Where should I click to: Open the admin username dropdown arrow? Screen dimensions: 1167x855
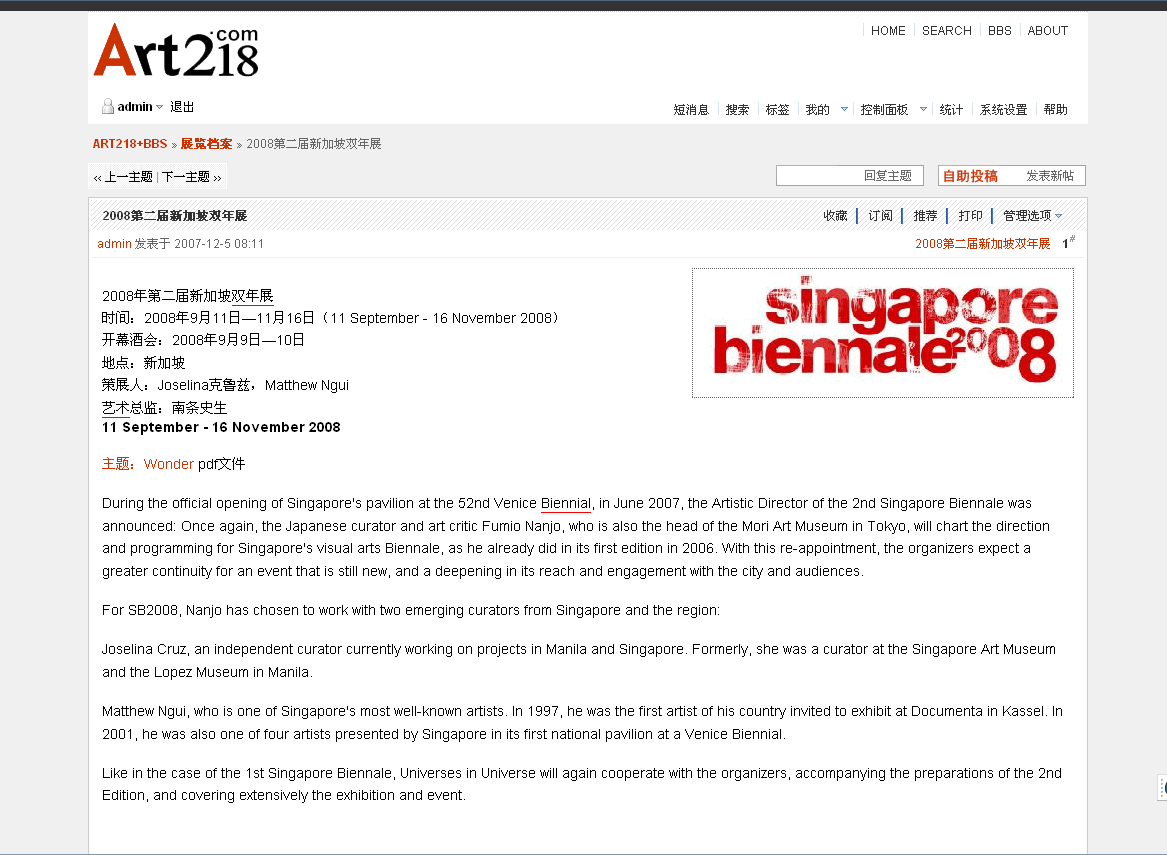159,107
